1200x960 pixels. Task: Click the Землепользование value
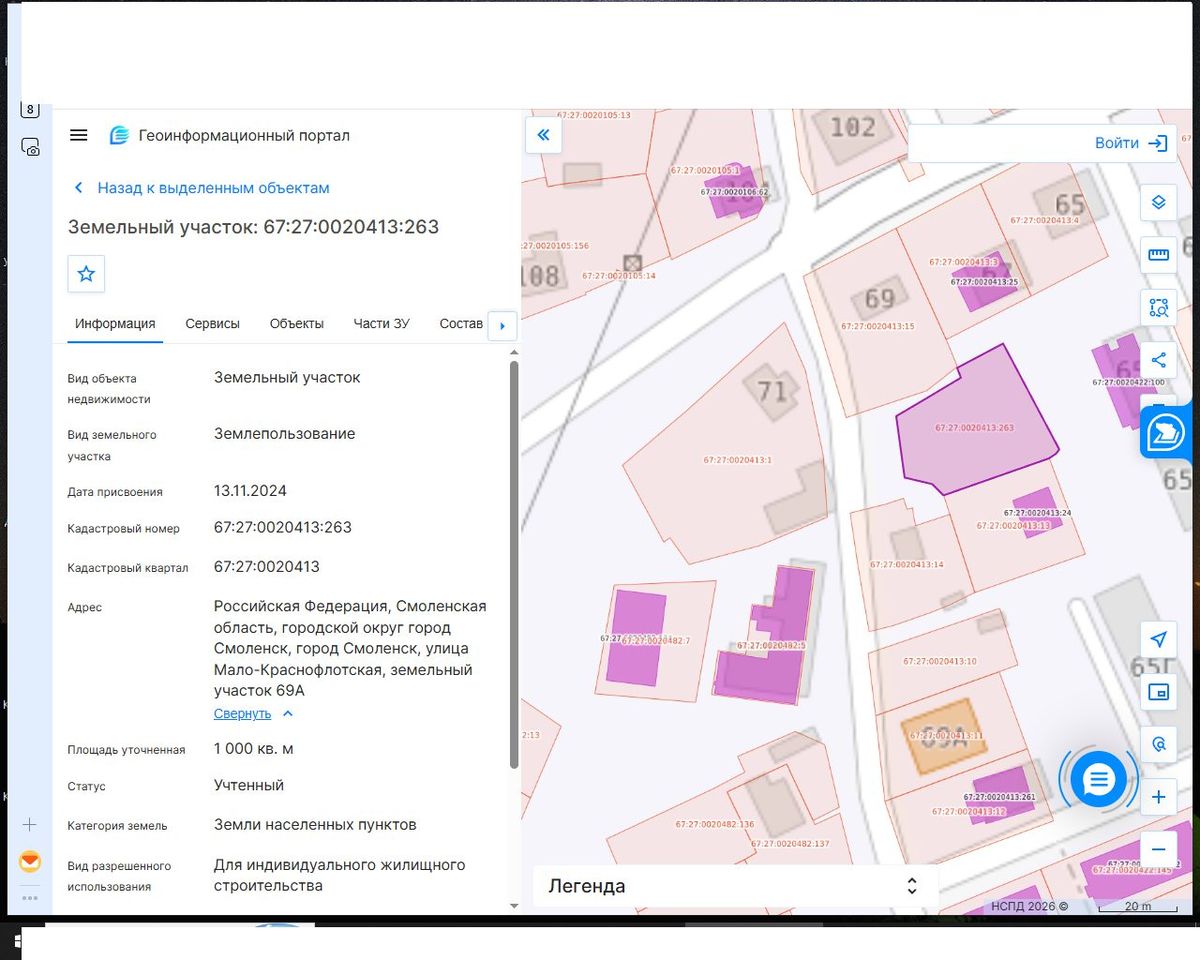(285, 434)
